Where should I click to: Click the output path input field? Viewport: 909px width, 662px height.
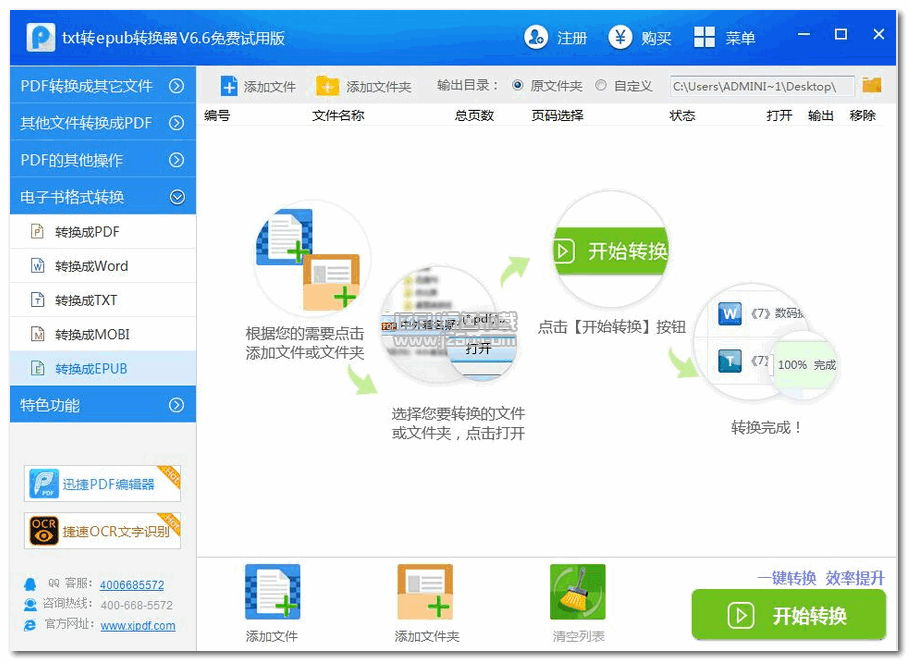tap(762, 86)
